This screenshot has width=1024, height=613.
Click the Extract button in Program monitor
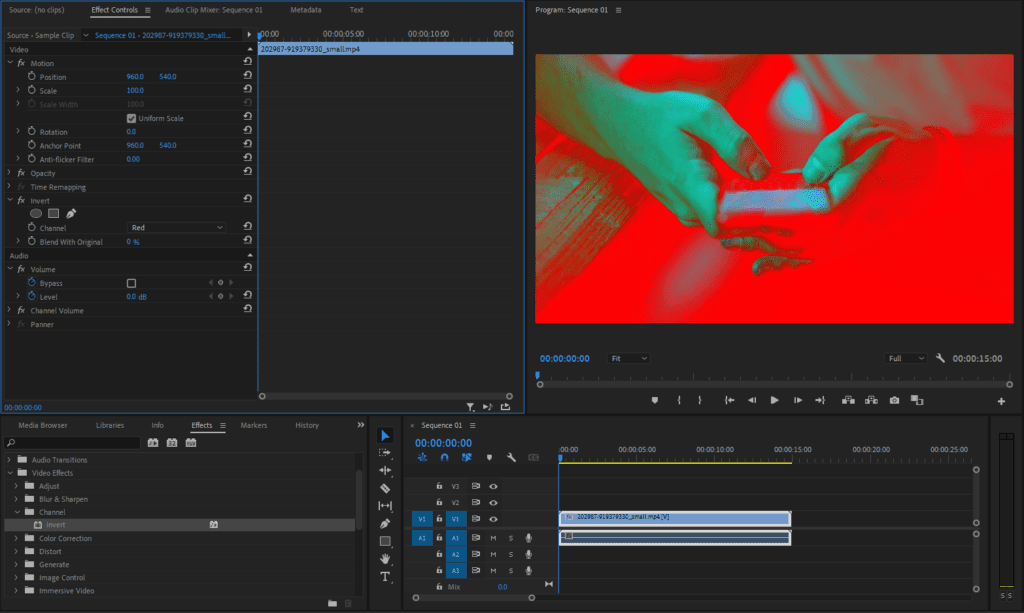(871, 400)
